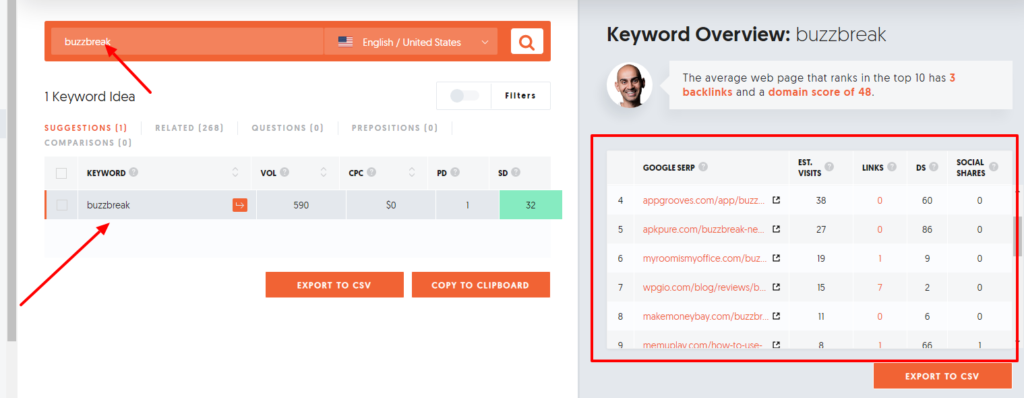Check the select-all checkbox in keyword header
The height and width of the screenshot is (398, 1024).
[61, 173]
